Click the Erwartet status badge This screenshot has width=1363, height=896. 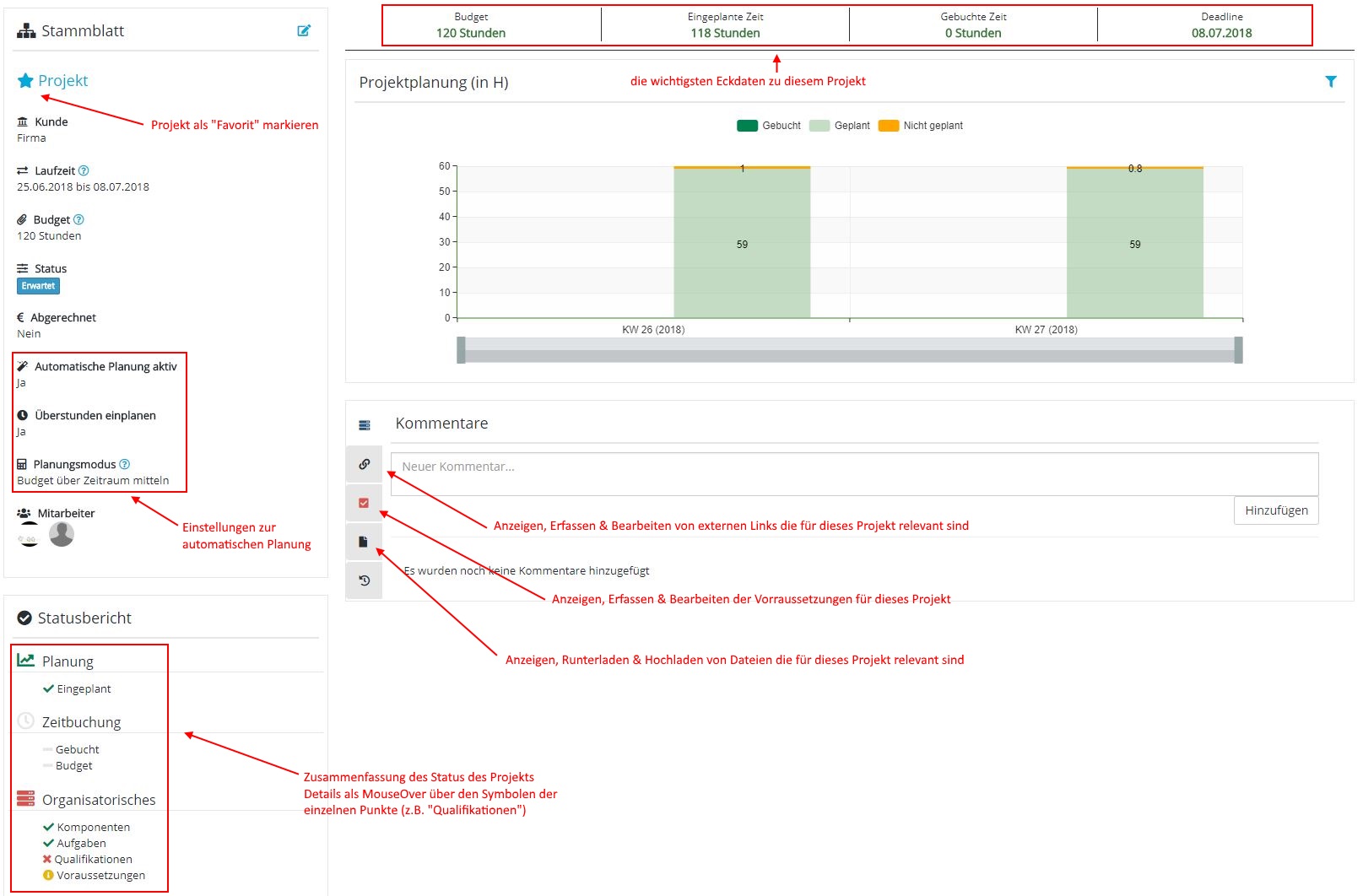coord(38,286)
